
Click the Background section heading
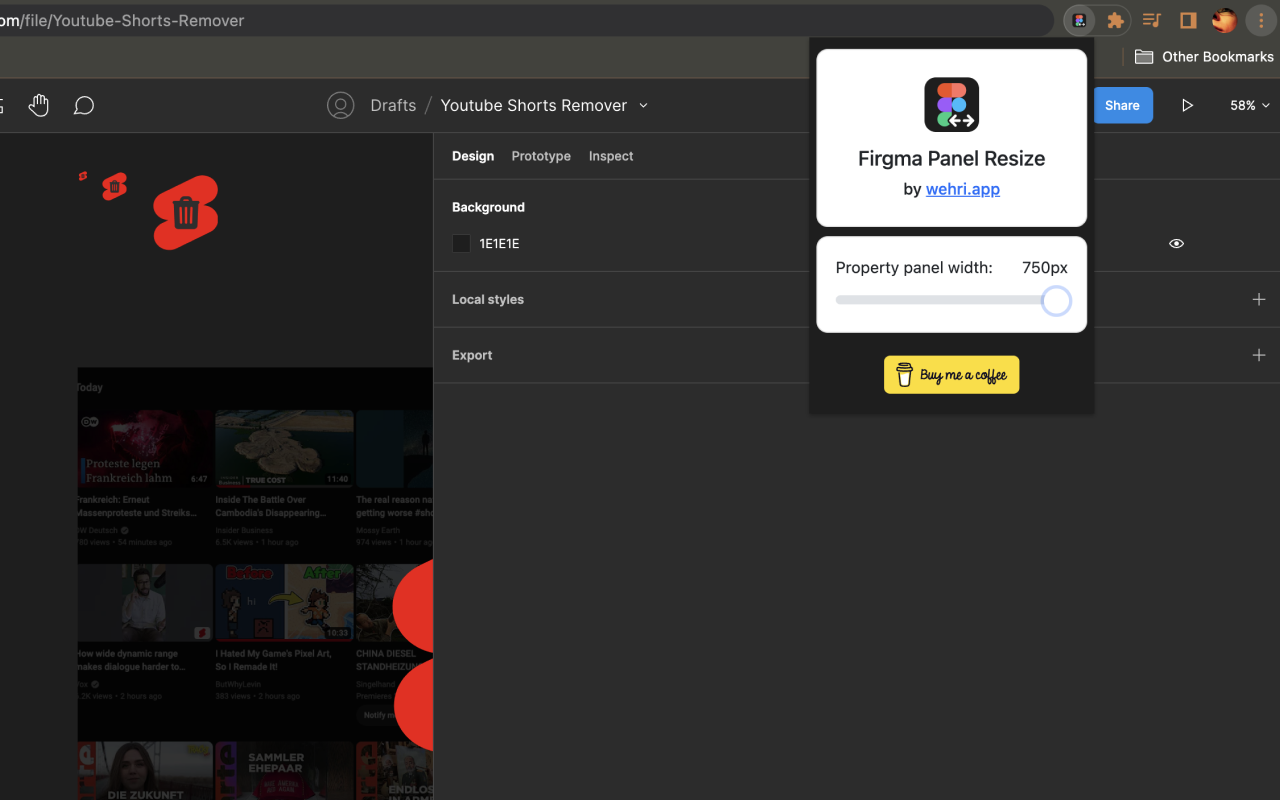[x=488, y=207]
